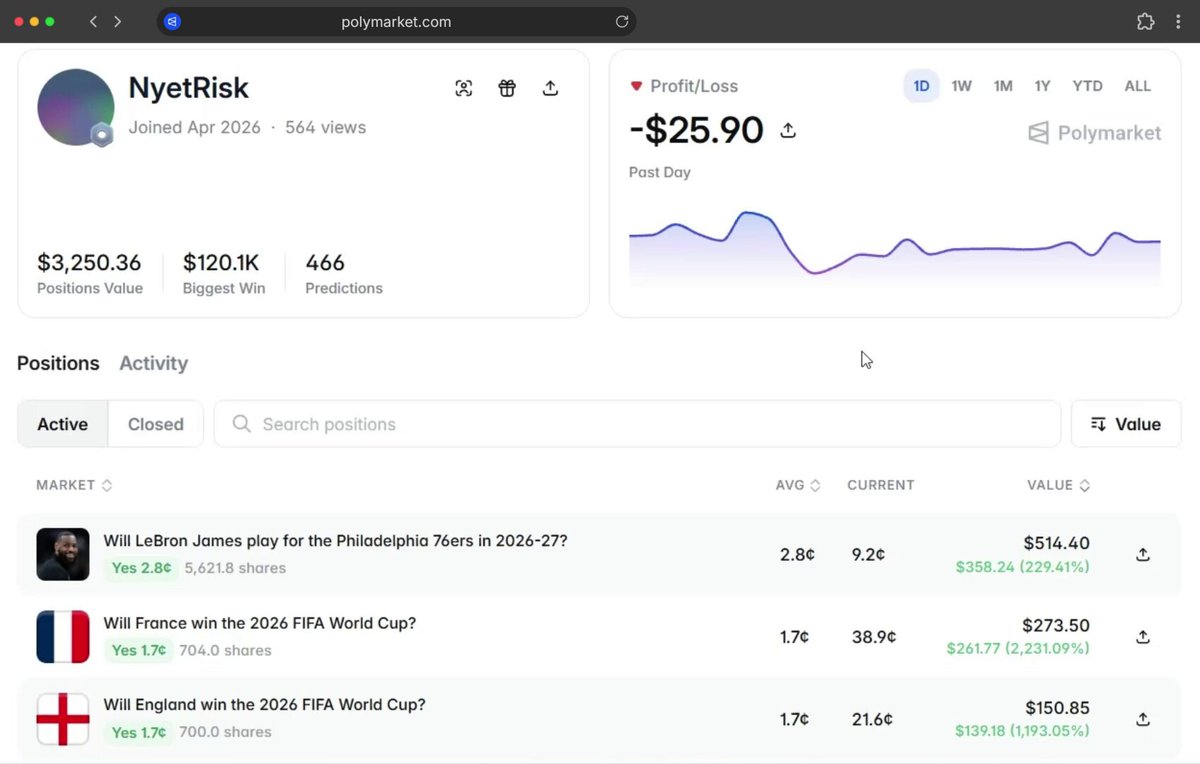The height and width of the screenshot is (764, 1200).
Task: Share the LeBron James position
Action: coord(1143,555)
